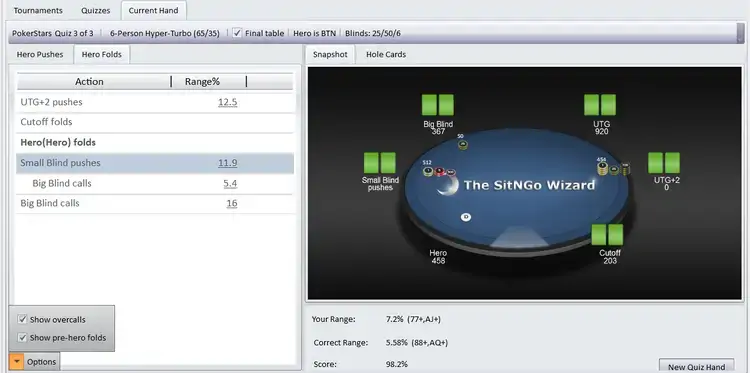Switch to the Tournaments tab

point(38,10)
